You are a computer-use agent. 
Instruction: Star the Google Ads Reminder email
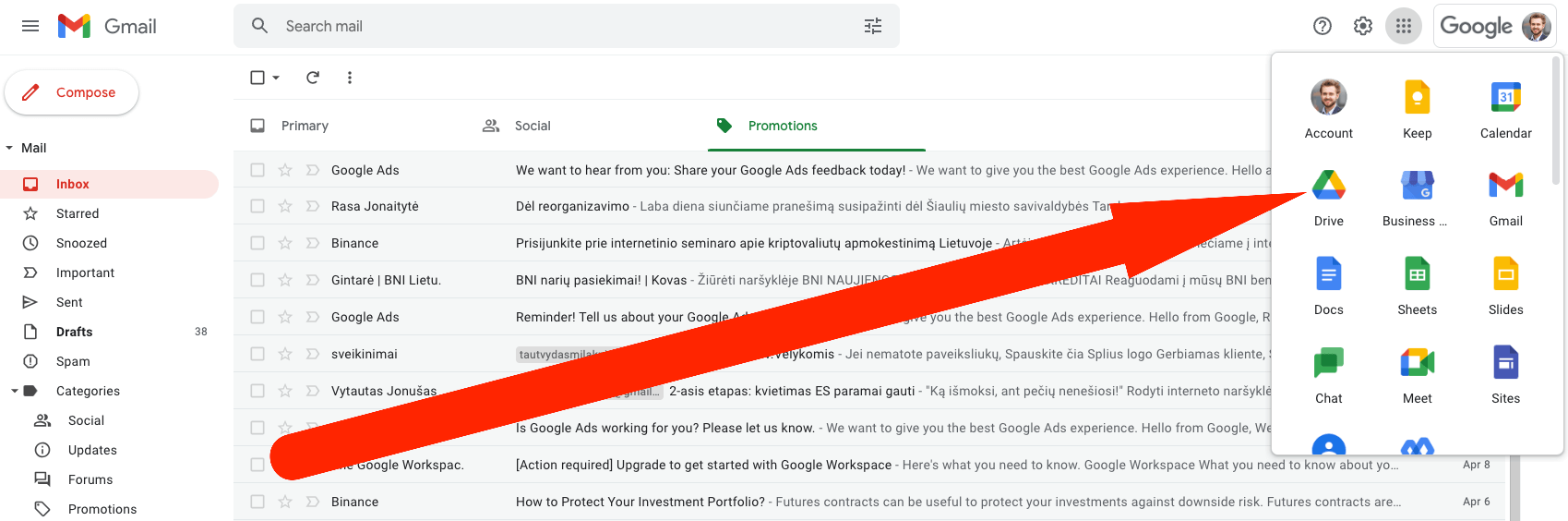coord(285,317)
